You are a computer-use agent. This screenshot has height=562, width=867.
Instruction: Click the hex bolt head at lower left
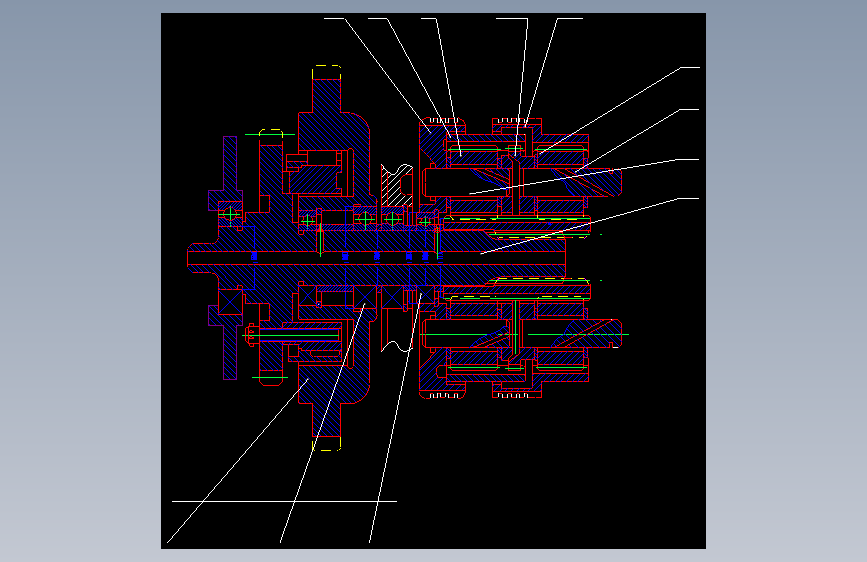(x=250, y=335)
